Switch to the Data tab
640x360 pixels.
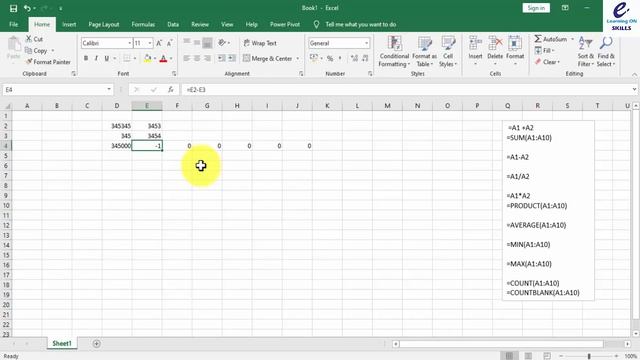point(173,24)
